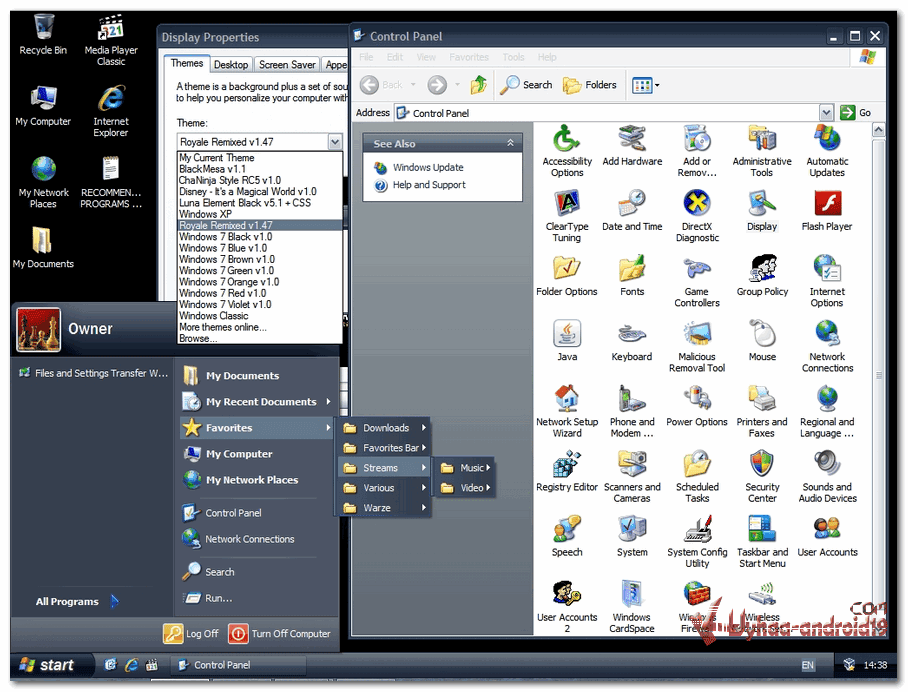
Task: Open Media Player Classic desktop icon
Action: 111,41
